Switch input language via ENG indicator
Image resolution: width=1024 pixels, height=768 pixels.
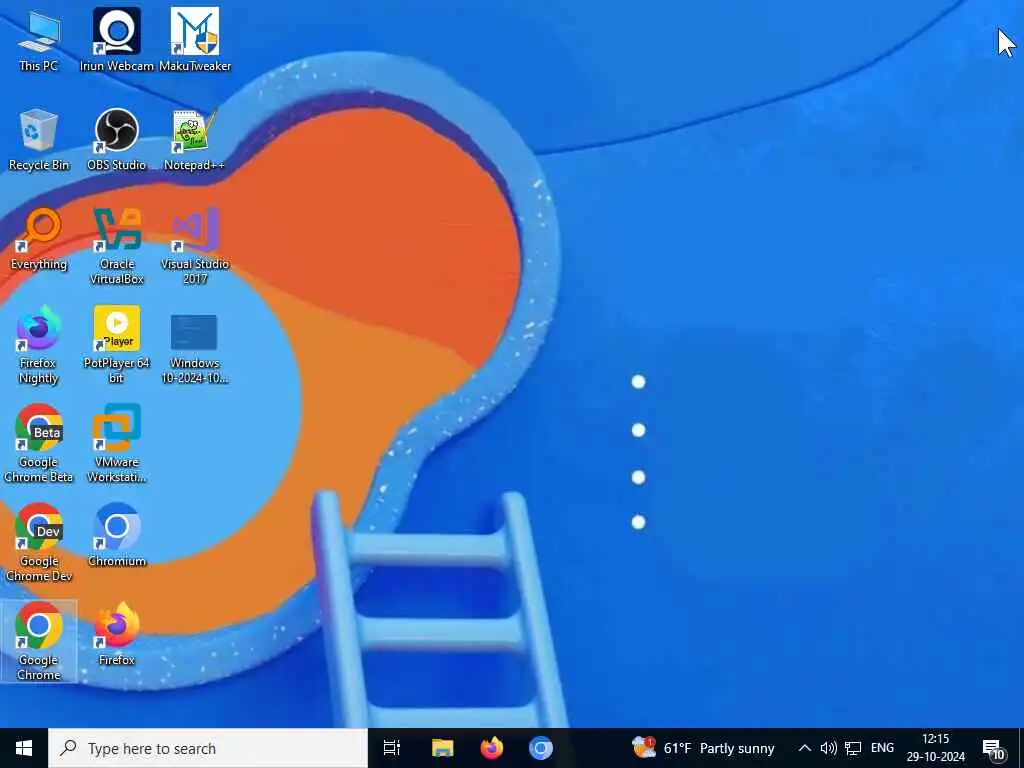(882, 748)
